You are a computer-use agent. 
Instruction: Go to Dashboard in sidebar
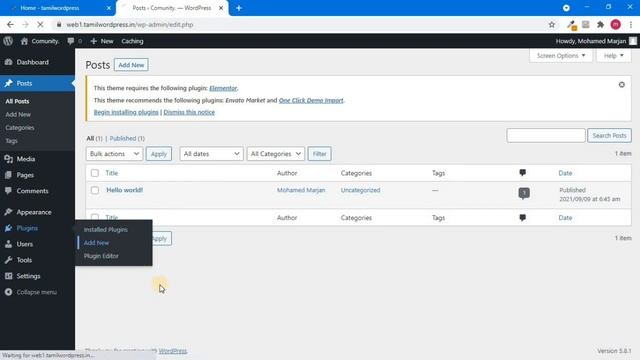click(x=33, y=62)
